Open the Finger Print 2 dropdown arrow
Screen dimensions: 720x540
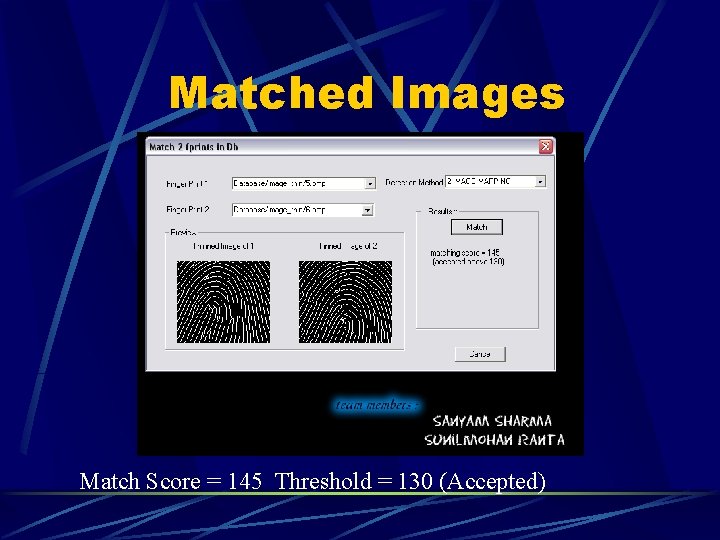[x=367, y=210]
